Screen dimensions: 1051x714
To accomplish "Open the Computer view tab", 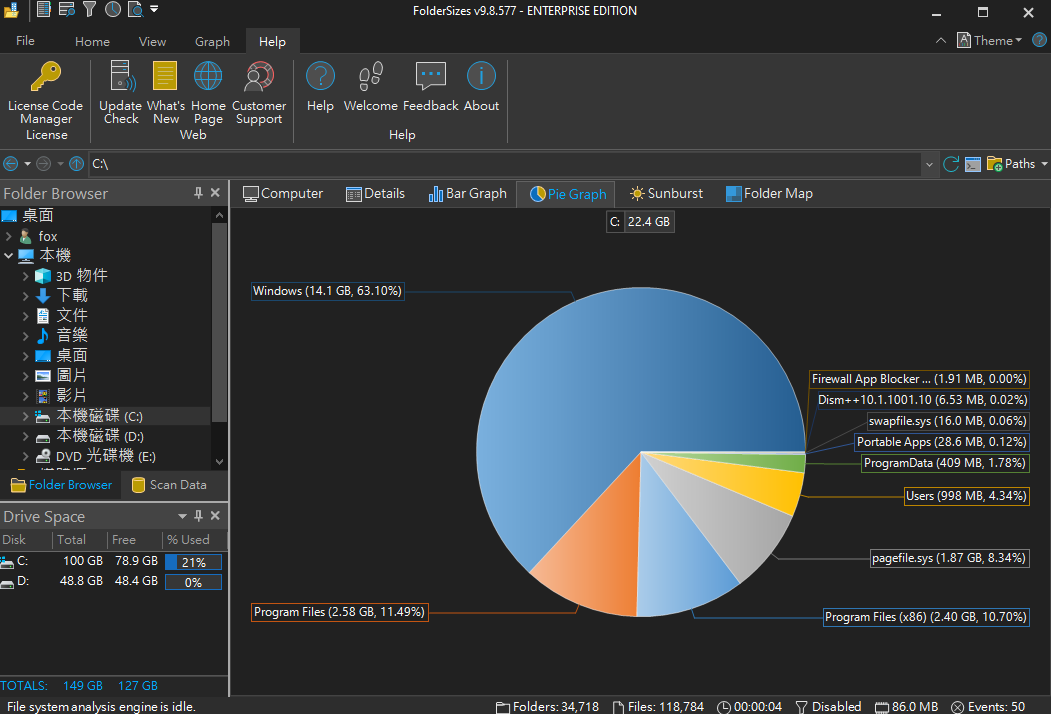I will click(283, 194).
